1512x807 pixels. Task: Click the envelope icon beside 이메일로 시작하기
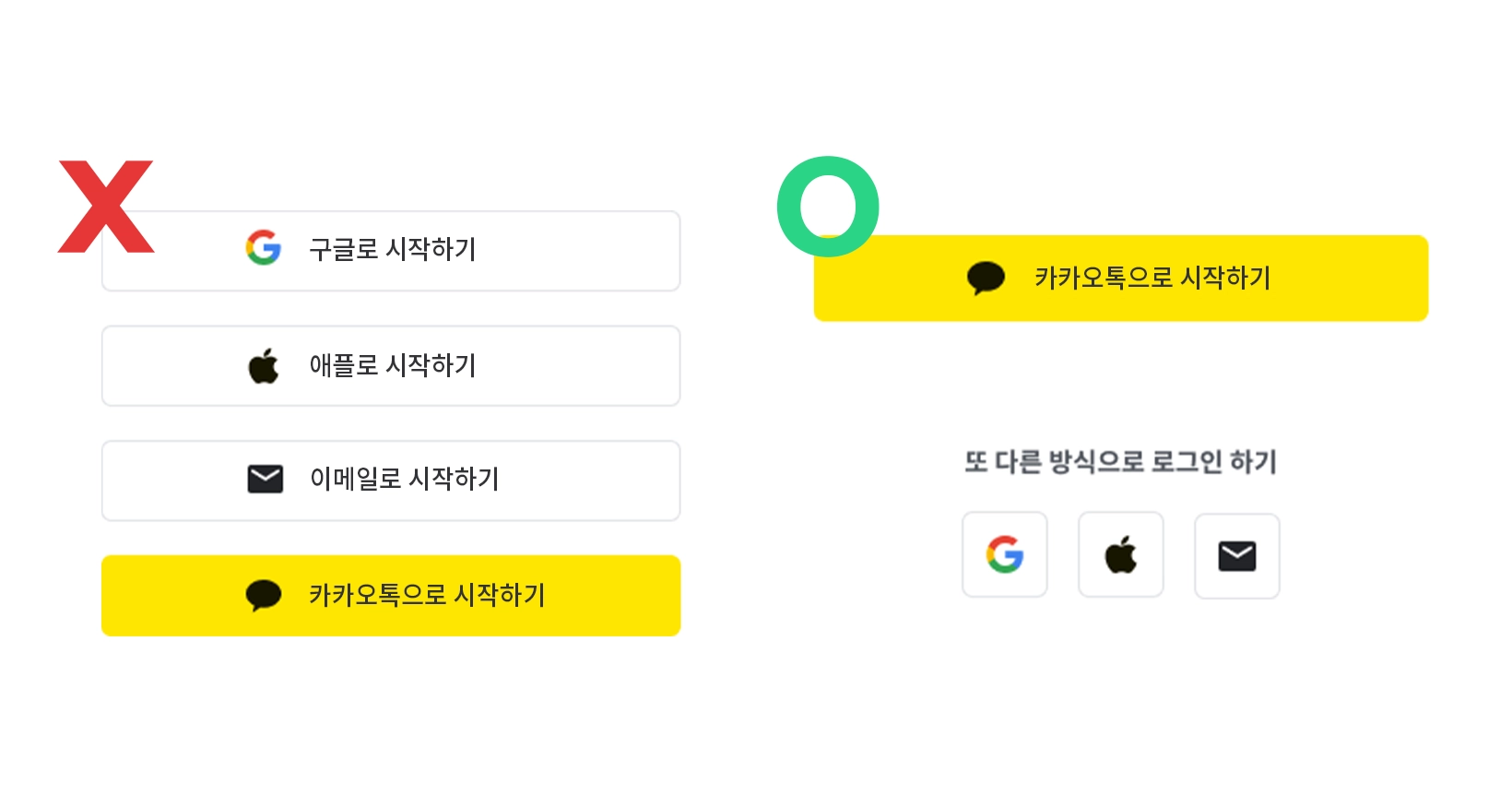pyautogui.click(x=266, y=480)
